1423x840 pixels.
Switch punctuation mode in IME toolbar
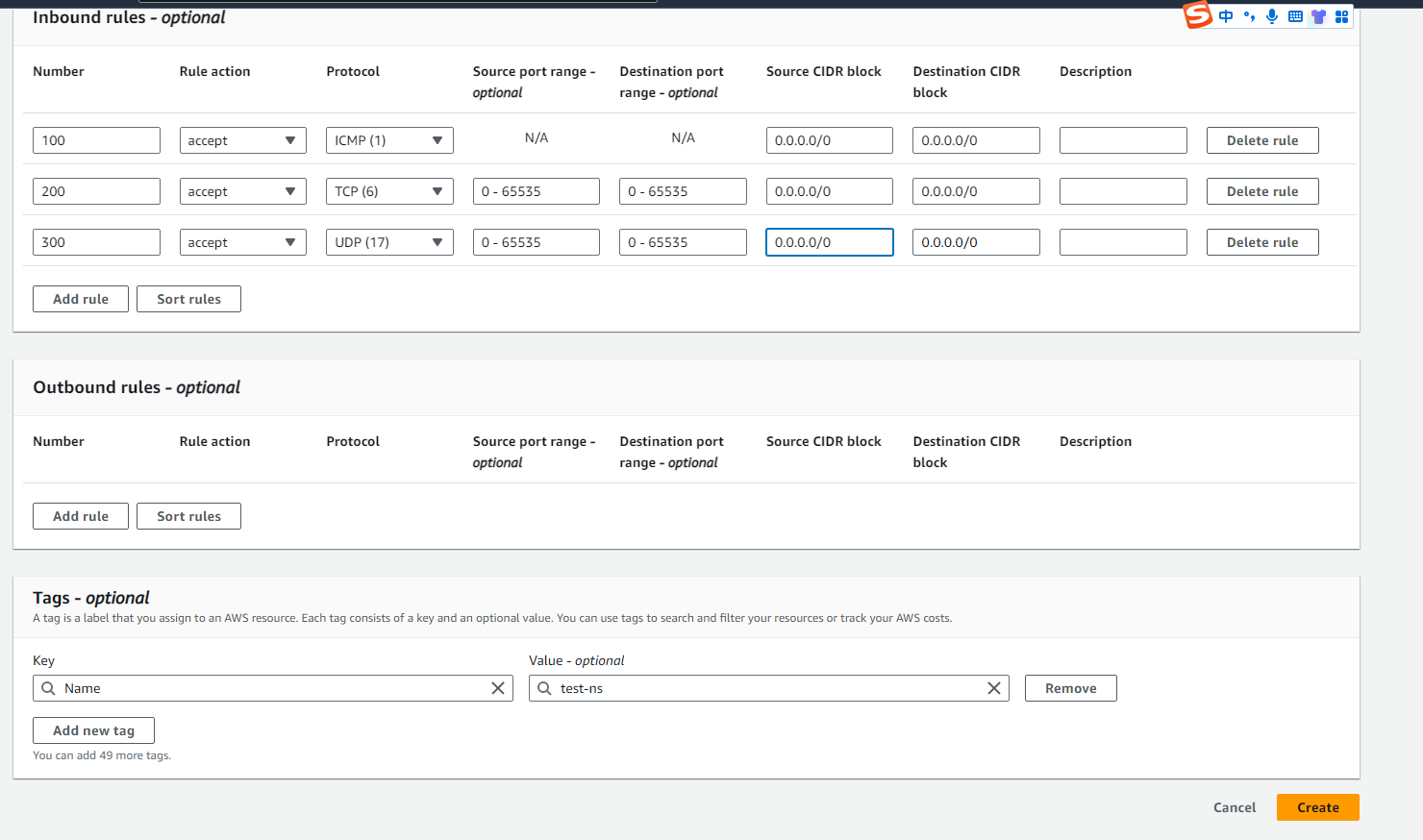point(1249,16)
